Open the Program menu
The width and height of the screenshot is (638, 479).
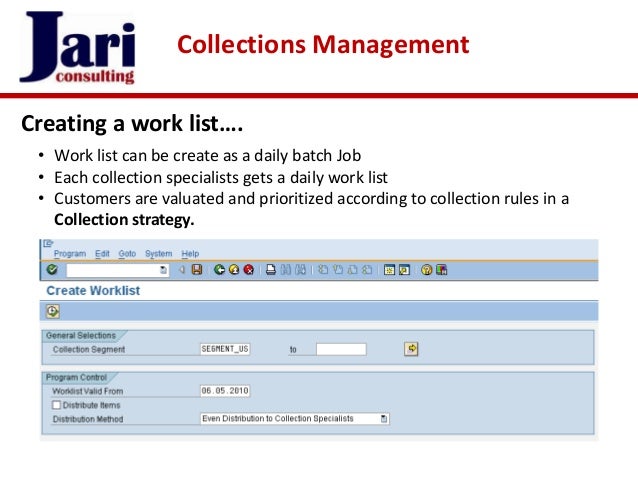point(70,254)
